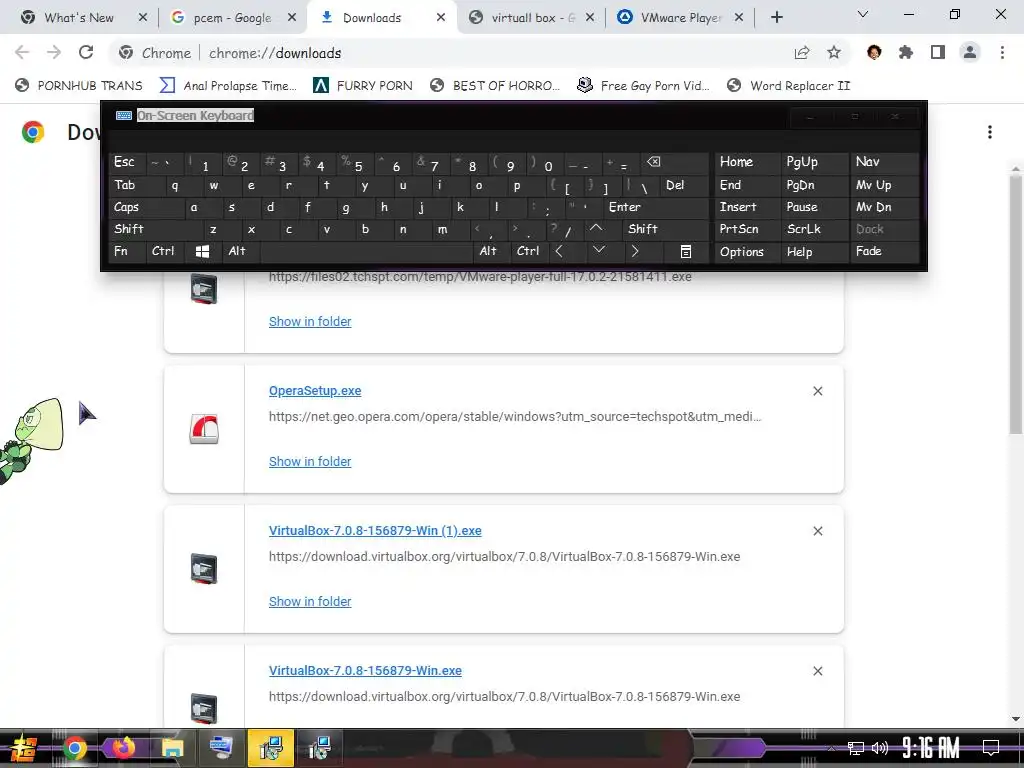Remove VirtualBox-7.0.8-156879-Win (1).exe from list
Image resolution: width=1024 pixels, height=768 pixels.
coord(818,531)
